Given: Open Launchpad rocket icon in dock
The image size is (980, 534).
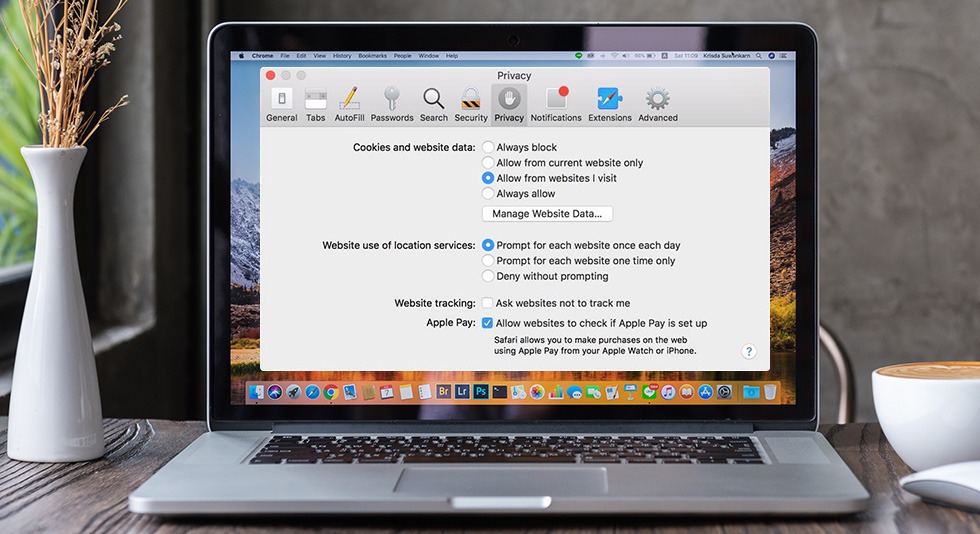Looking at the screenshot, I should 294,392.
